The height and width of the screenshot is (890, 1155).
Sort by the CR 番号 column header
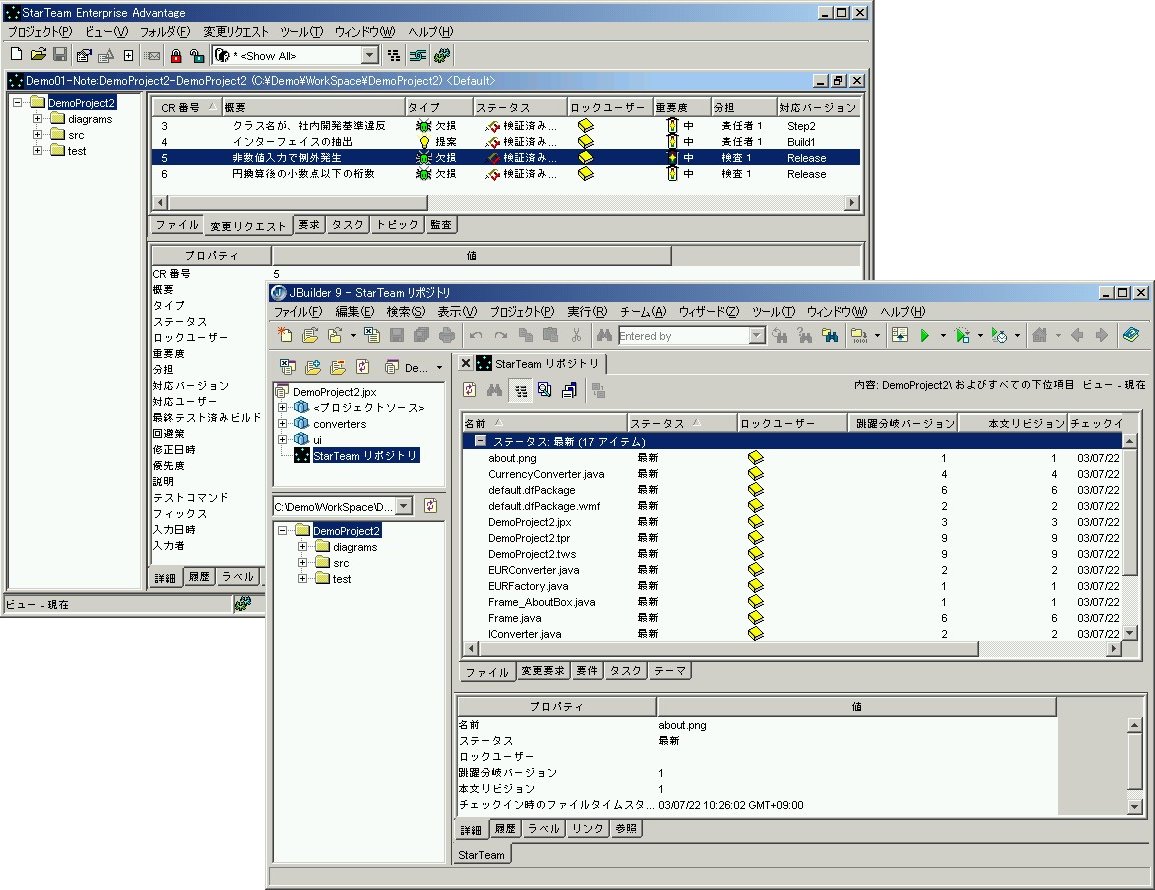[x=186, y=108]
